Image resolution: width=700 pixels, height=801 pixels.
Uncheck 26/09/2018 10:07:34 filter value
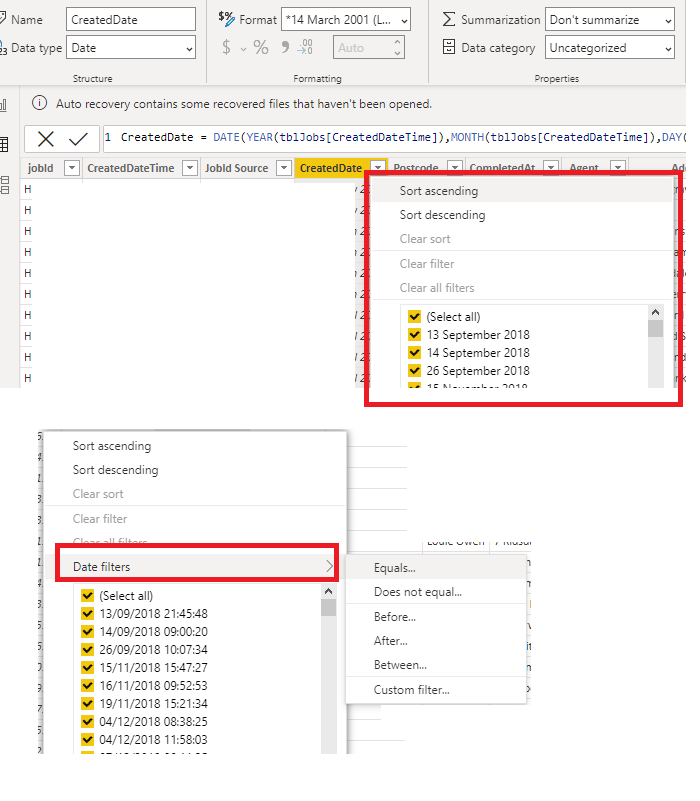point(87,649)
